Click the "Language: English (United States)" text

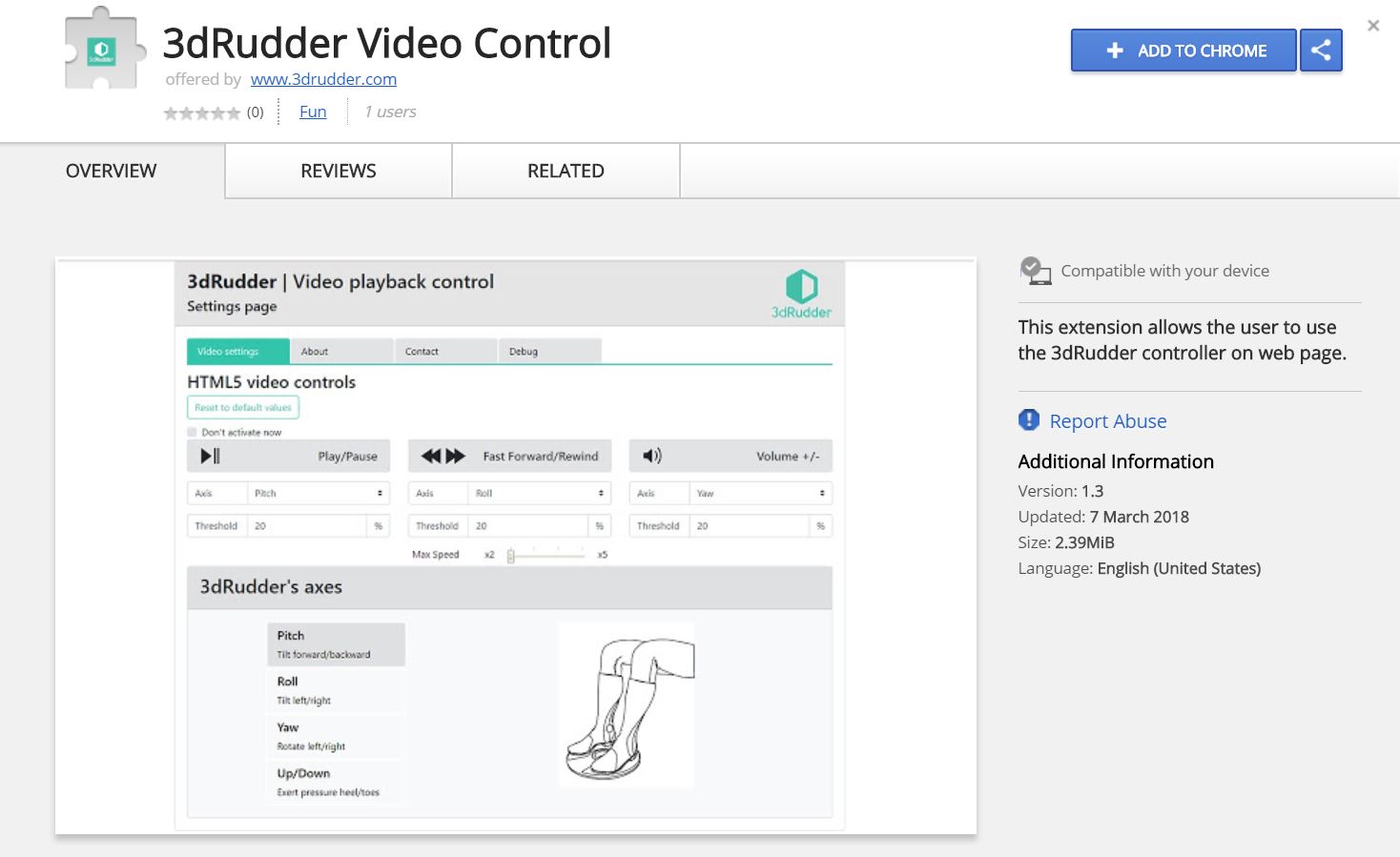[x=1140, y=568]
